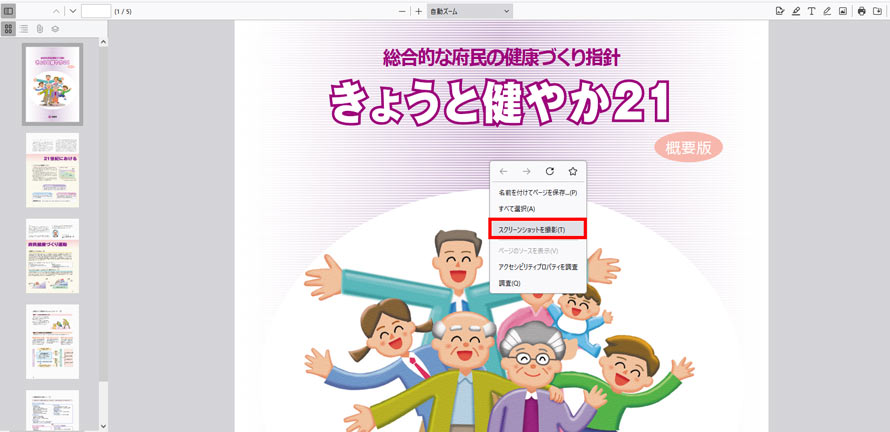Toggle the sidebar panel button

click(9, 11)
